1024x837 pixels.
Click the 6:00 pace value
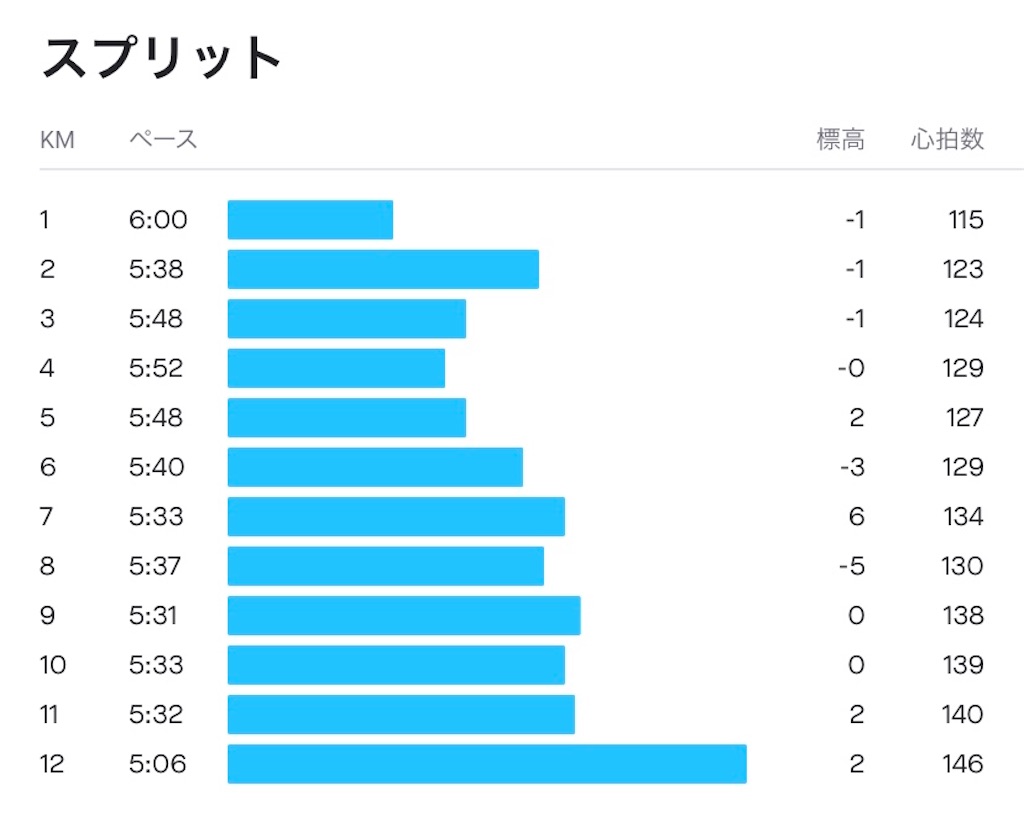(x=158, y=219)
